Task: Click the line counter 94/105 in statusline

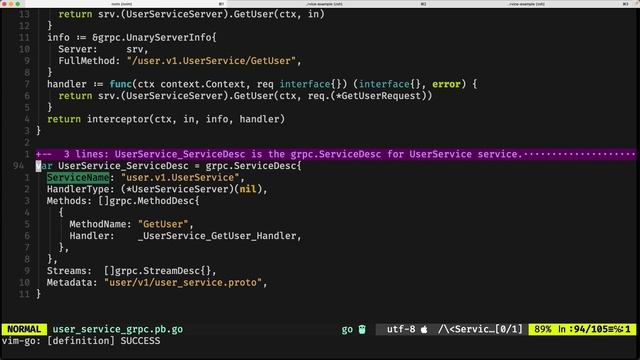Action: (591, 329)
